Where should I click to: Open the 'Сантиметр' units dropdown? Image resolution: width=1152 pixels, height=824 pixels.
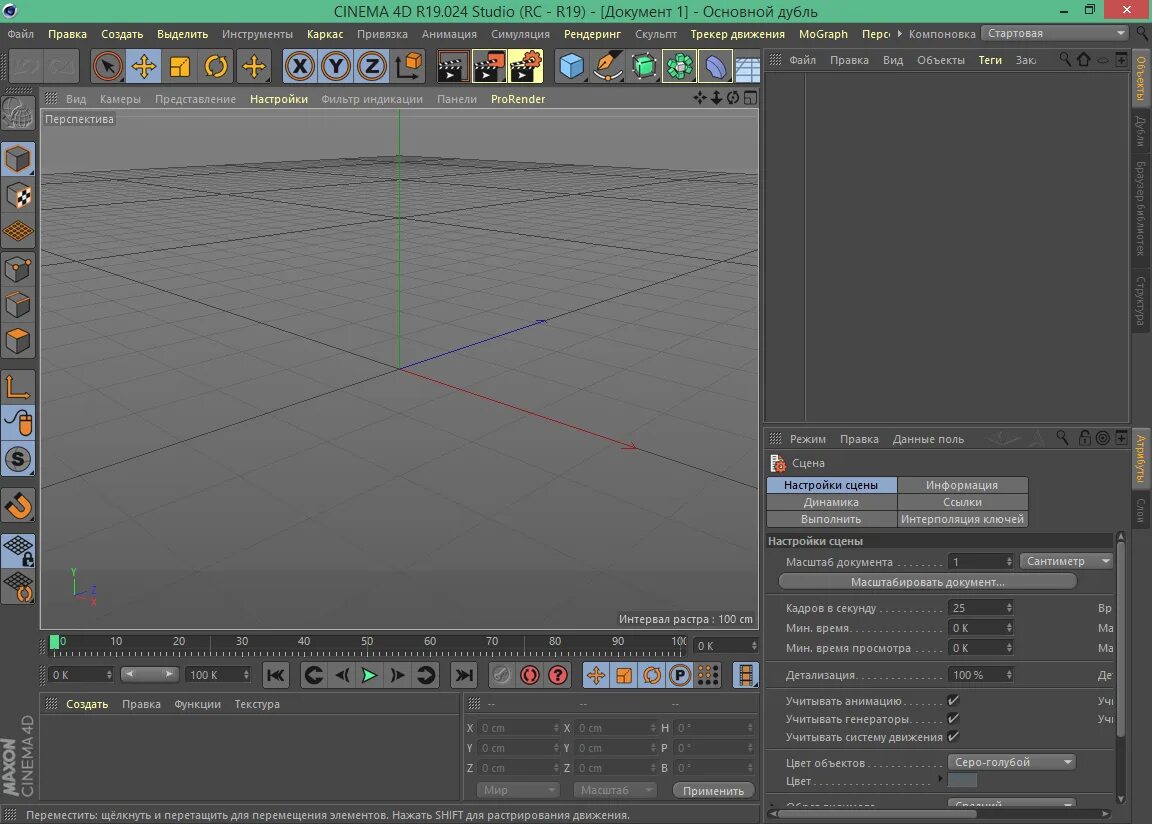(1067, 561)
